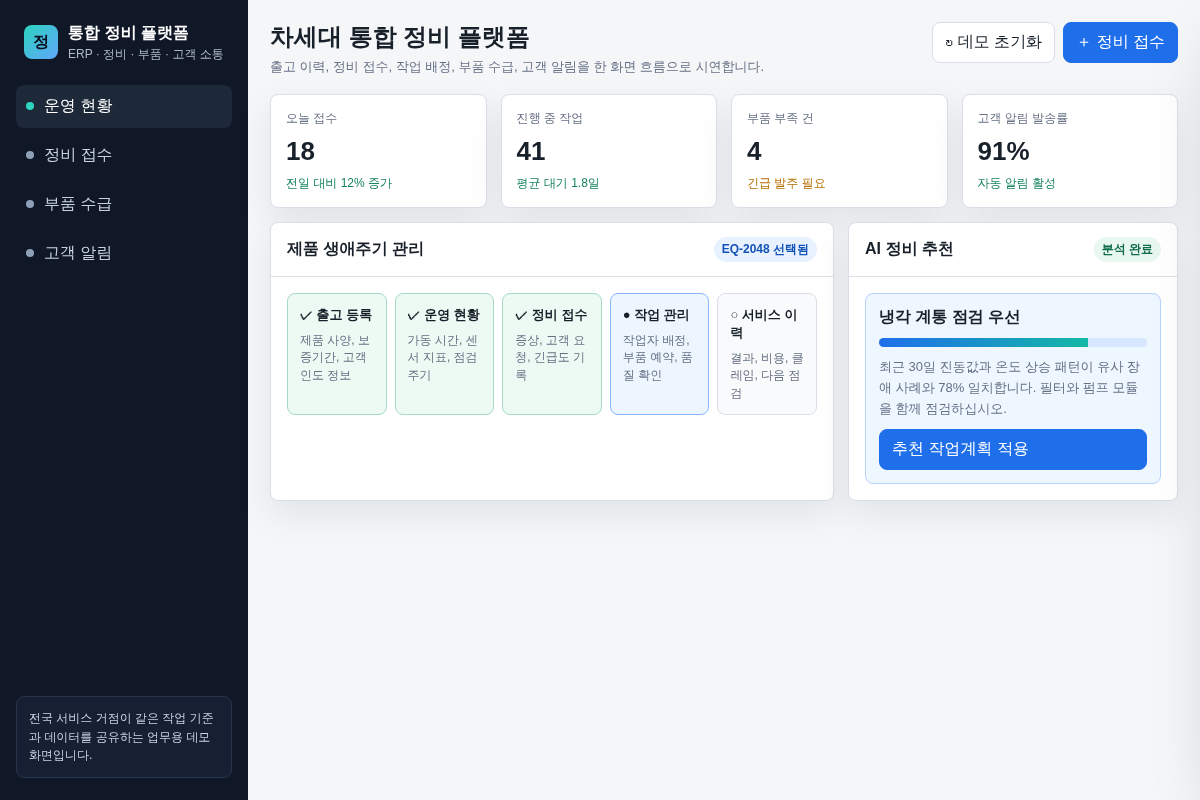Image resolution: width=1200 pixels, height=800 pixels.
Task: Select 부품 수급 sidebar item
Action: click(124, 204)
